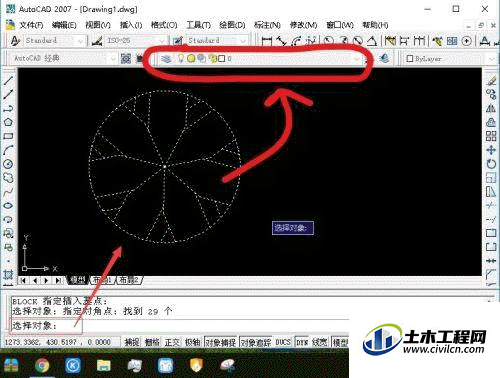Select the Hatch tool

(8, 275)
